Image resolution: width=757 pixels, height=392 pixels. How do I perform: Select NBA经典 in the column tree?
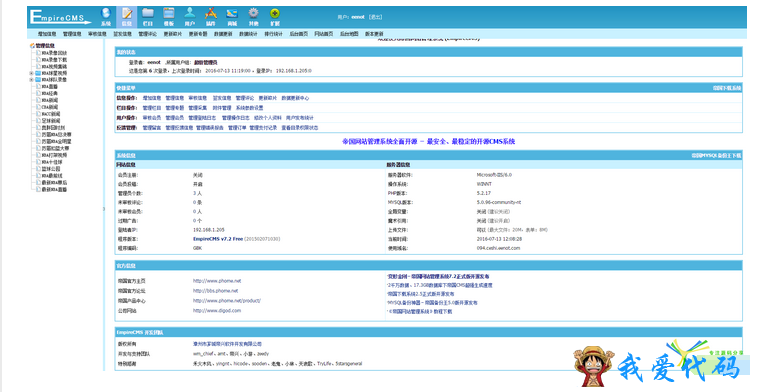pos(50,93)
